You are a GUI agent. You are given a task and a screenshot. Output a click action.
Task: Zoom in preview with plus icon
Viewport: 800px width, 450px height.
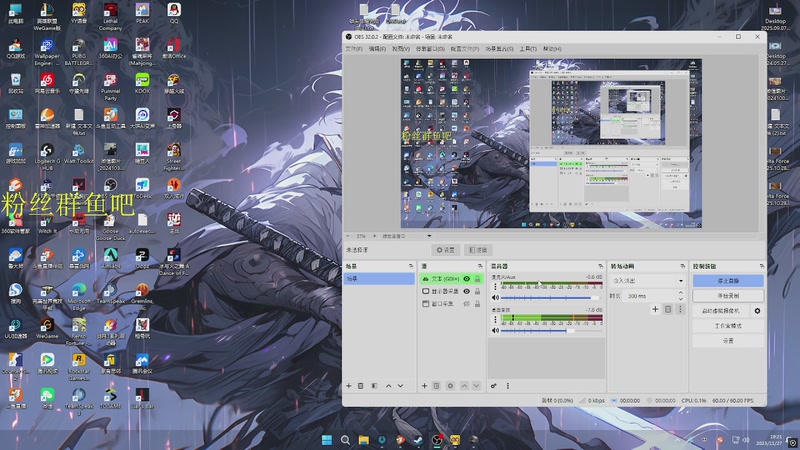(x=374, y=236)
